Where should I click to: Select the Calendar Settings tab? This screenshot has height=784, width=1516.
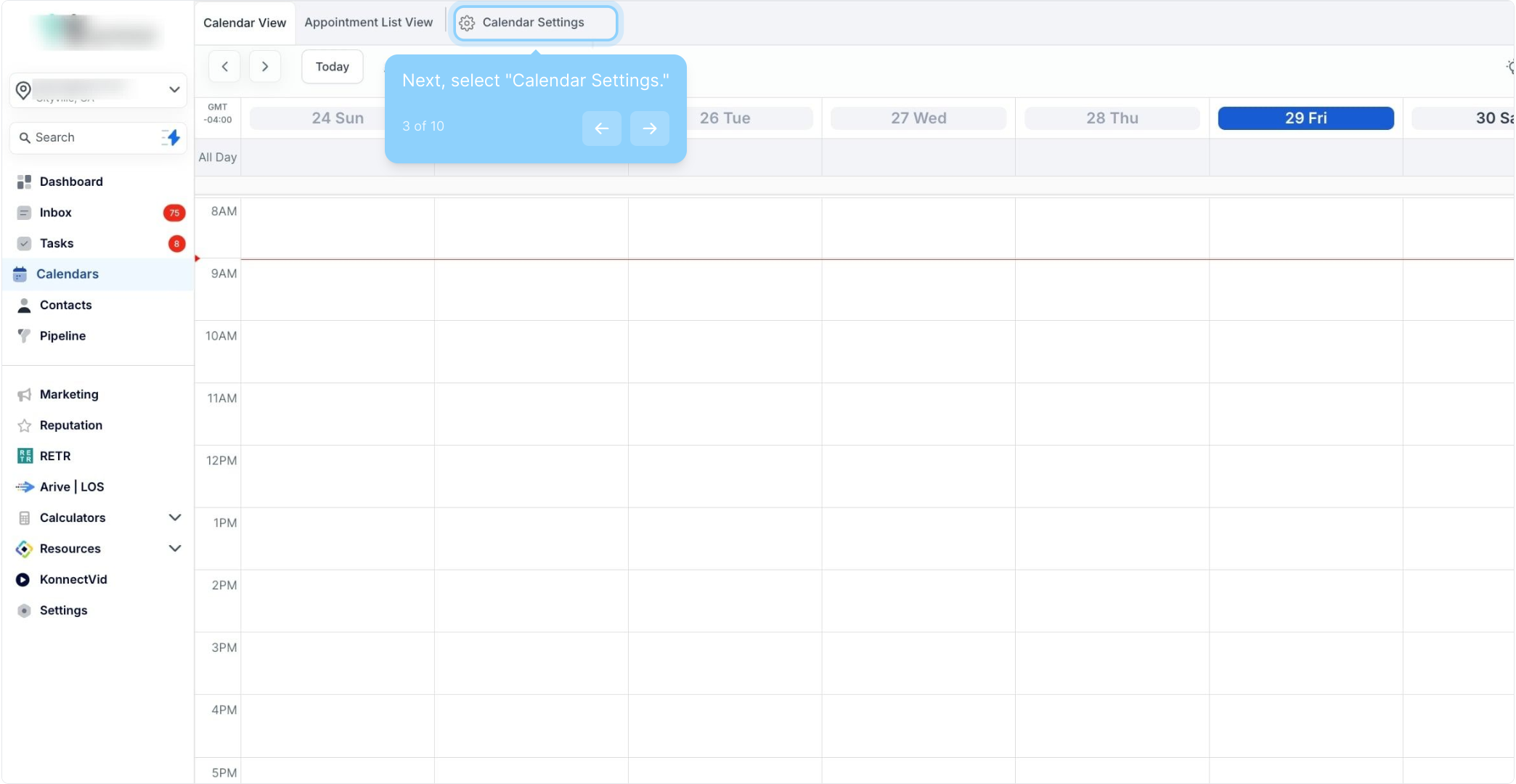[535, 23]
